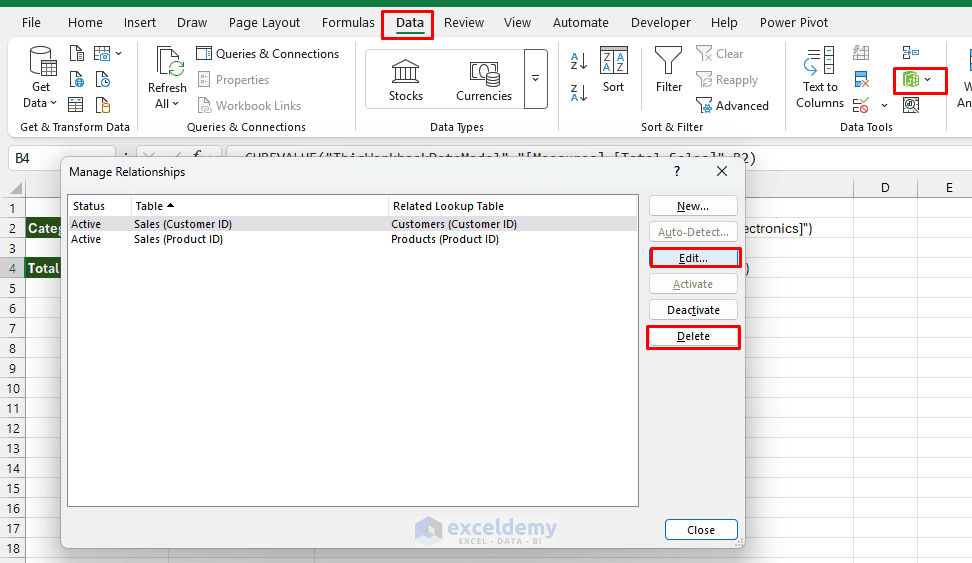
Task: Select the Data ribbon tab
Action: click(409, 24)
